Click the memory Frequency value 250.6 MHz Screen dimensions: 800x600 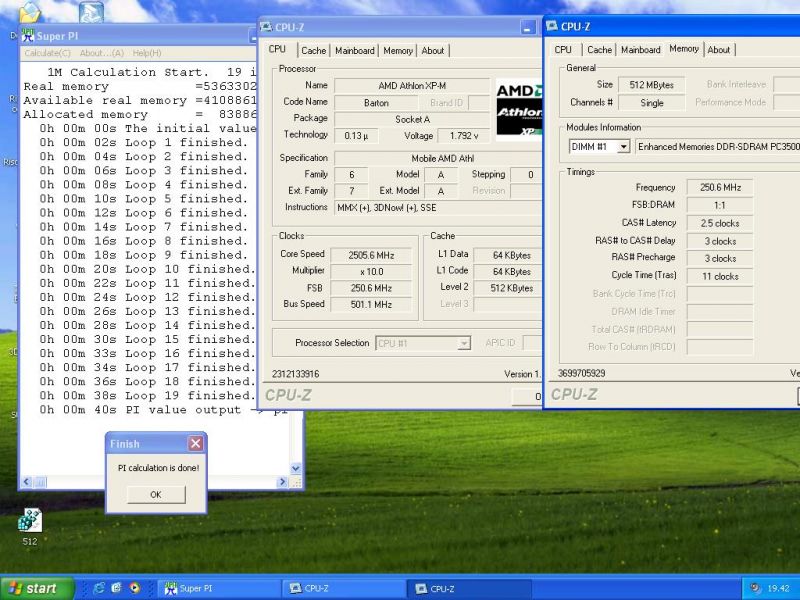tap(720, 188)
